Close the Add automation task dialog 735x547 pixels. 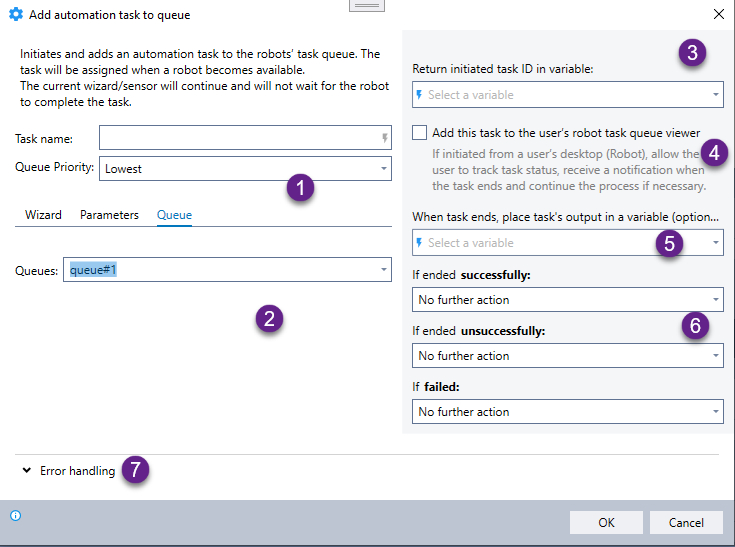[x=717, y=15]
